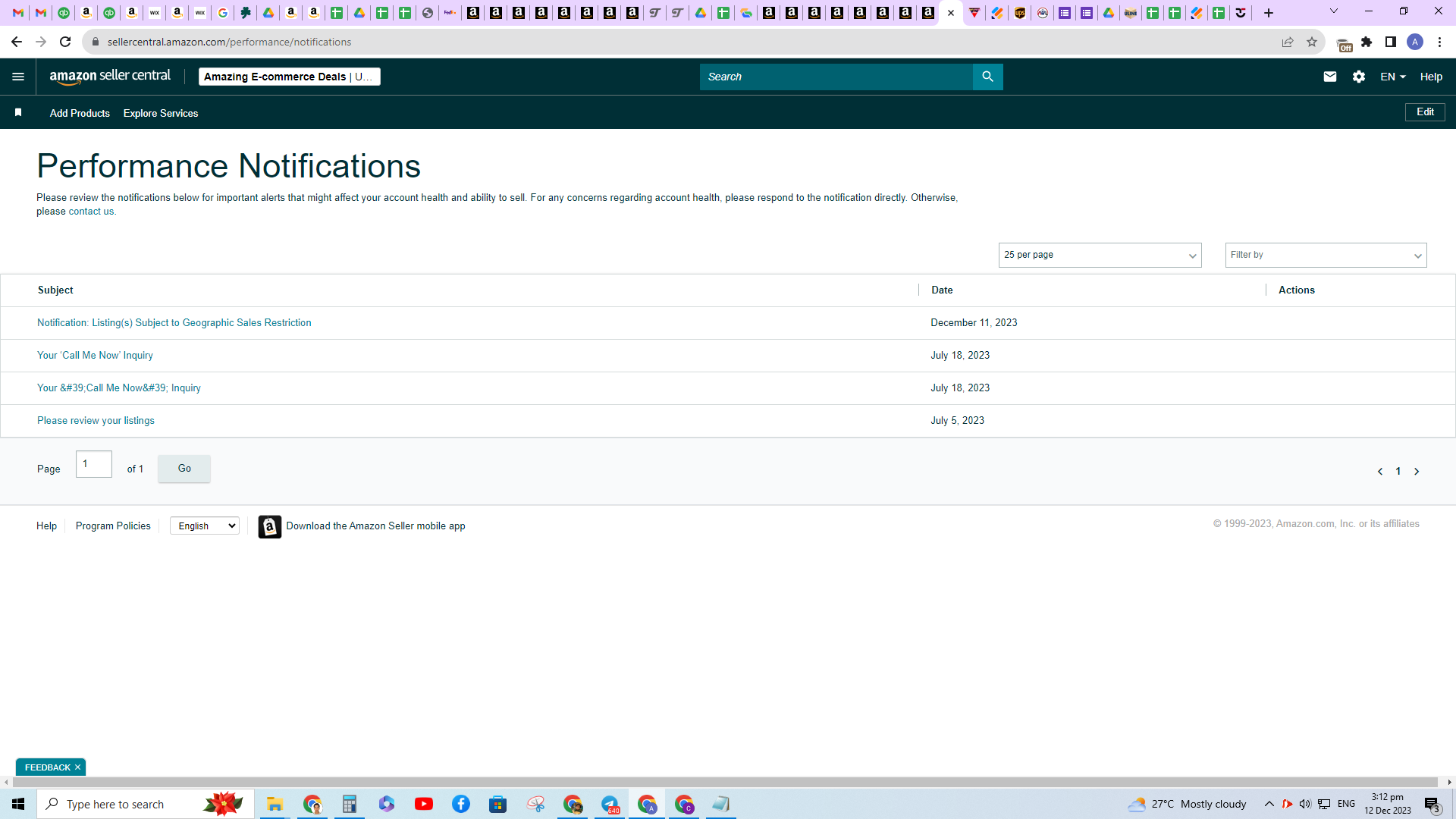Open the settings gear icon
The image size is (1456, 819).
(x=1358, y=77)
